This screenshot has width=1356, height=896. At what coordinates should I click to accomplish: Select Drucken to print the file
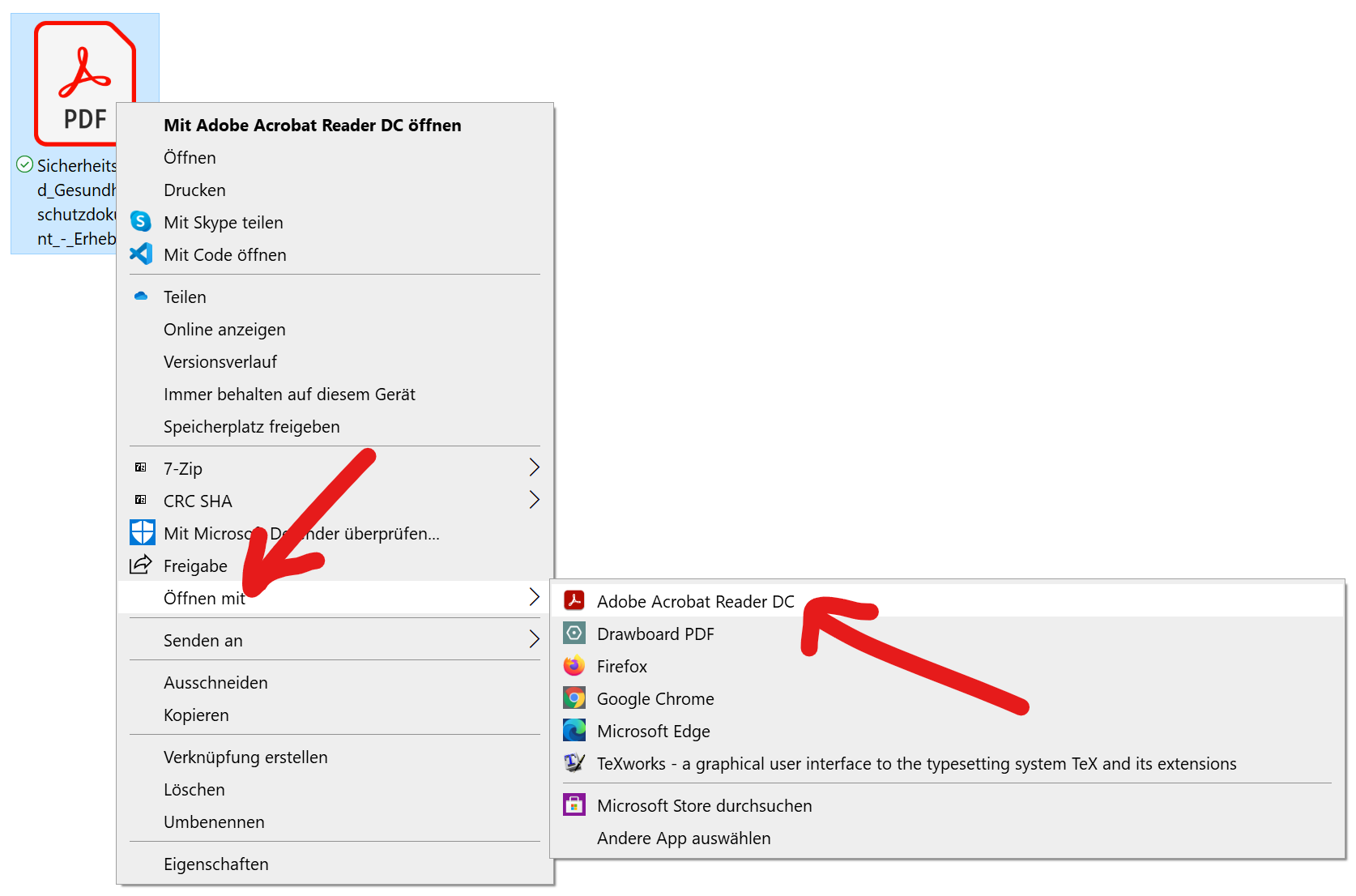335,190
